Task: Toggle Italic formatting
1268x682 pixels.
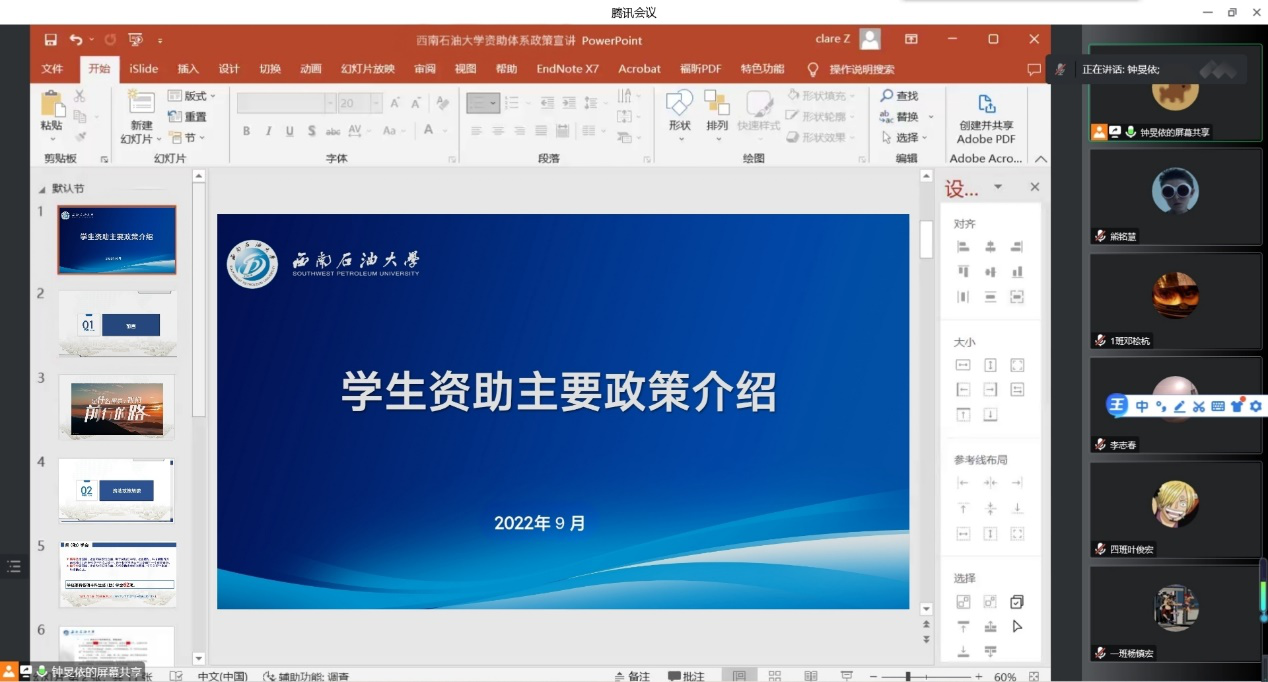Action: (x=268, y=131)
